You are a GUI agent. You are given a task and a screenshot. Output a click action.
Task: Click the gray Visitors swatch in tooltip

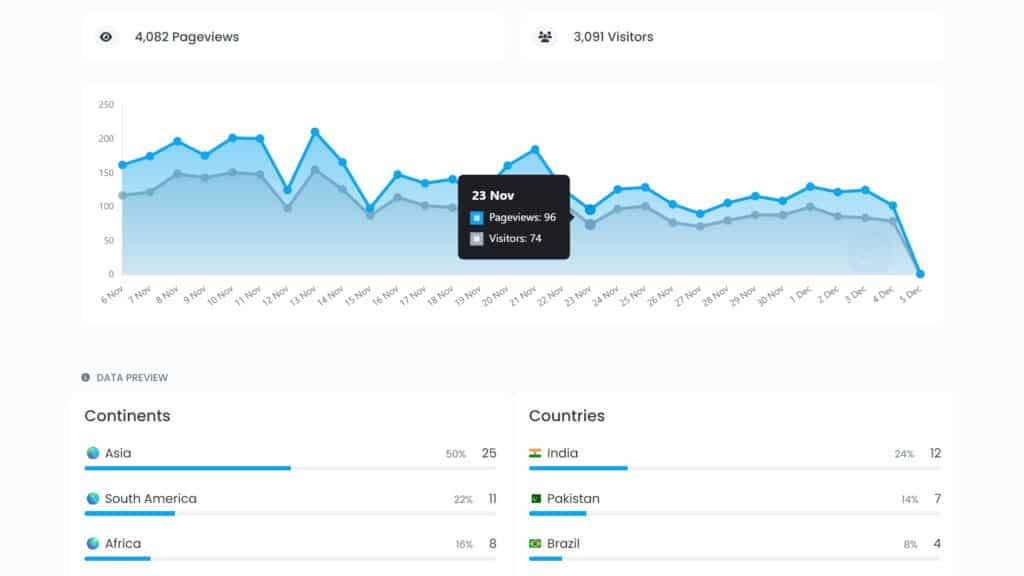click(477, 239)
